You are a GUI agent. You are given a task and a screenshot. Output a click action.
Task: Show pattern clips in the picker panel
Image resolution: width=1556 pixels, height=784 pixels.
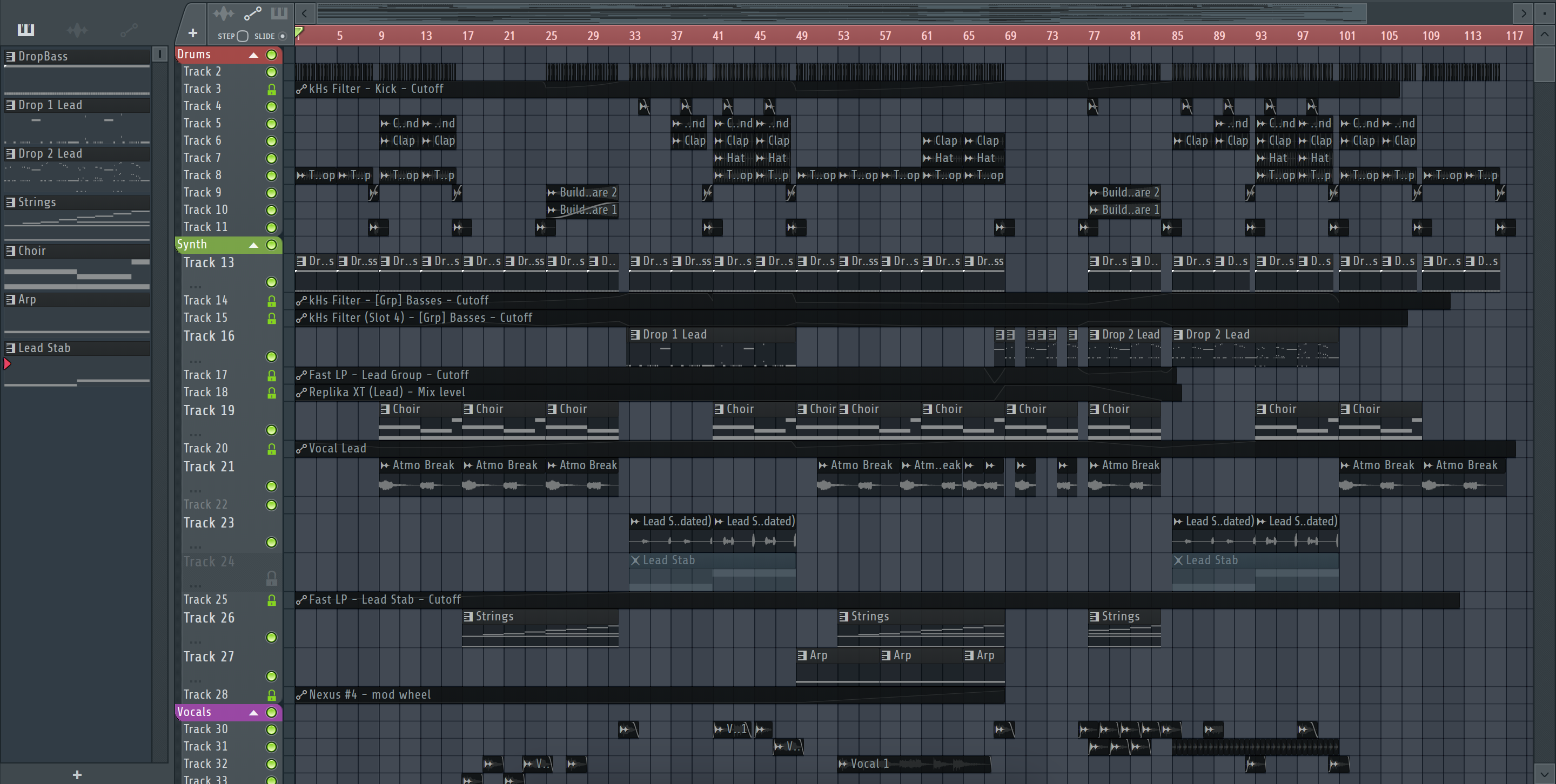26,30
